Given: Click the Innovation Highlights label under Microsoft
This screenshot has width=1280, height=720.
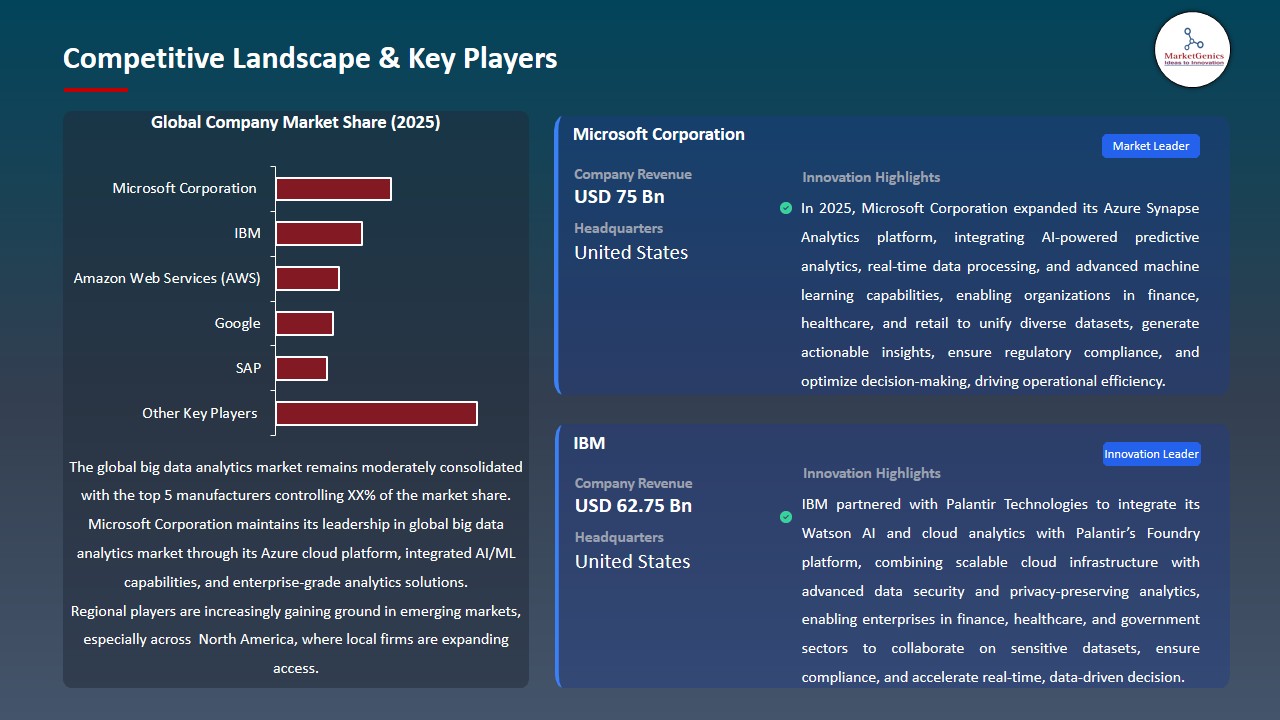Looking at the screenshot, I should coord(870,177).
